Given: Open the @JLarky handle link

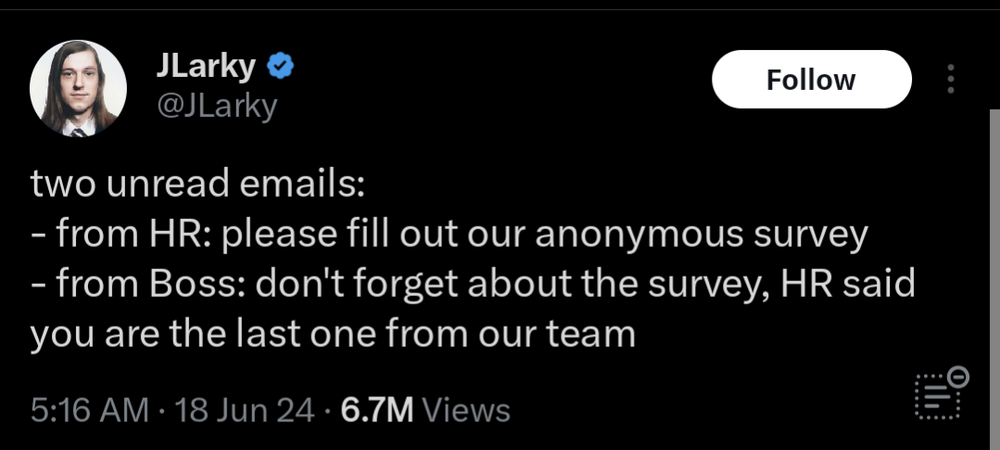Looking at the screenshot, I should coord(216,104).
